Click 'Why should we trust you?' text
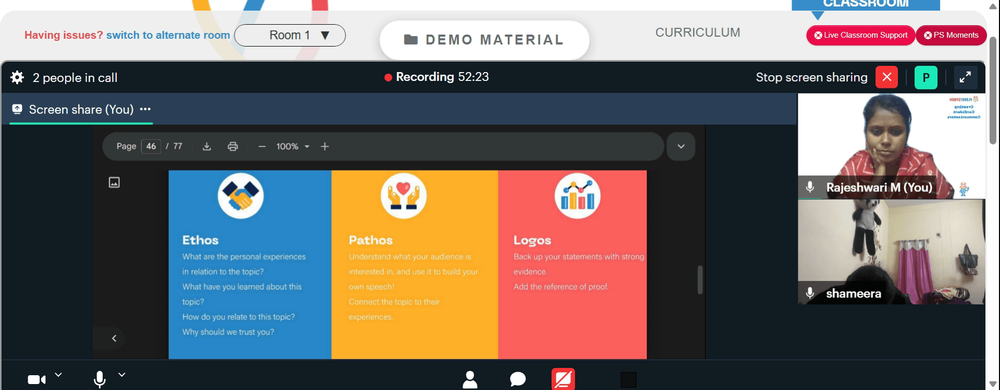Image resolution: width=1000 pixels, height=390 pixels. point(228,331)
